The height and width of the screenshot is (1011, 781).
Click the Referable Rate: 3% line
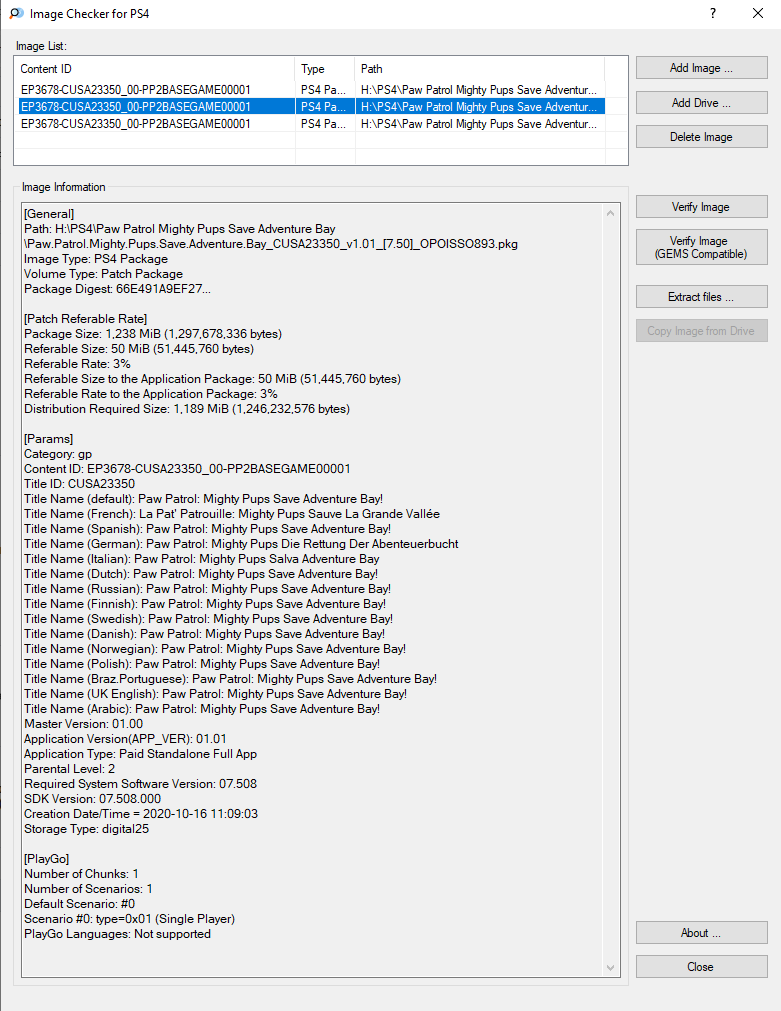pyautogui.click(x=77, y=364)
